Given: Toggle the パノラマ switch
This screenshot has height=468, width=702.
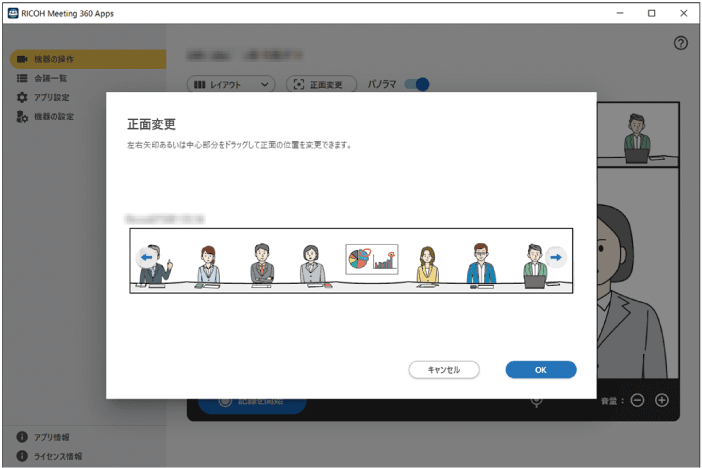Looking at the screenshot, I should (417, 84).
